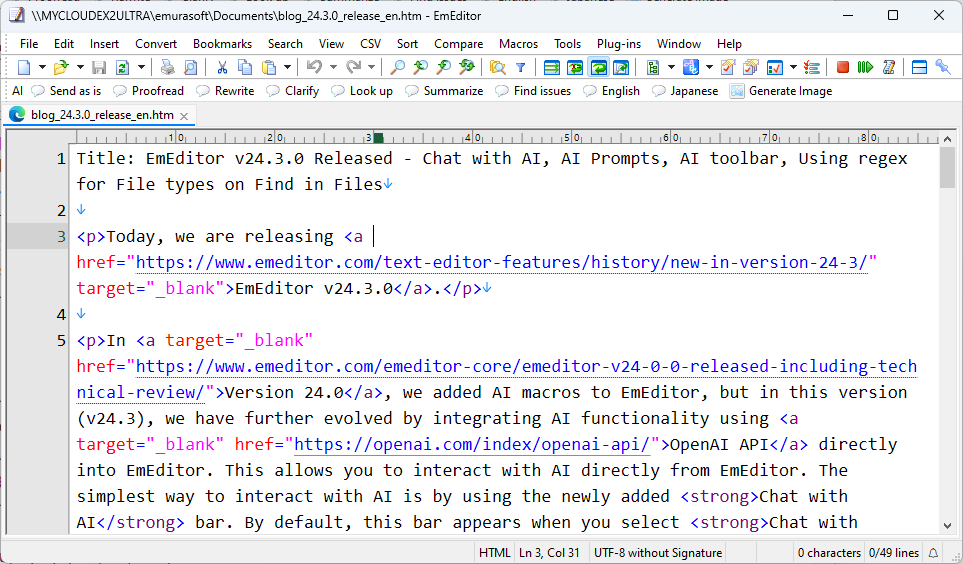This screenshot has height=564, width=963.
Task: Click the Send as is button
Action: tap(66, 91)
